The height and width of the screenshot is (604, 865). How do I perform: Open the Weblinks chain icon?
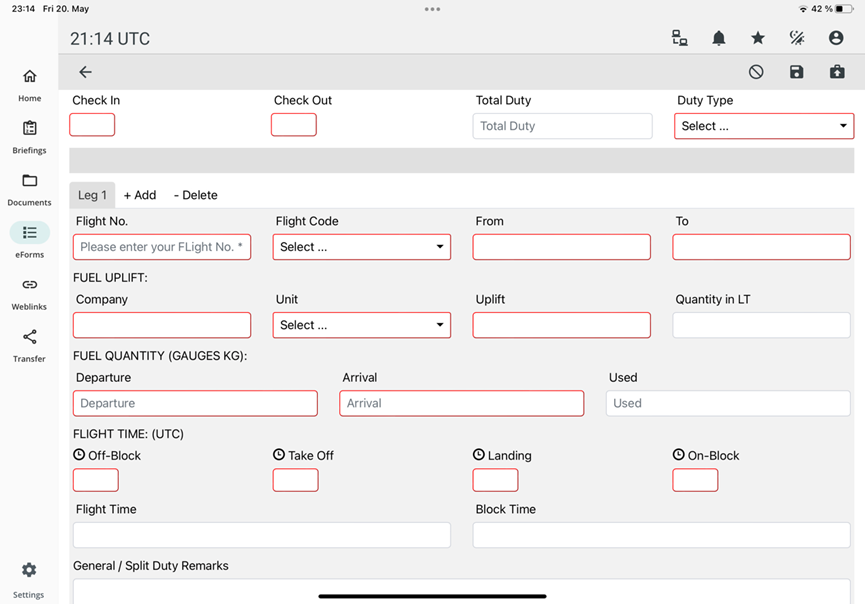(x=30, y=285)
